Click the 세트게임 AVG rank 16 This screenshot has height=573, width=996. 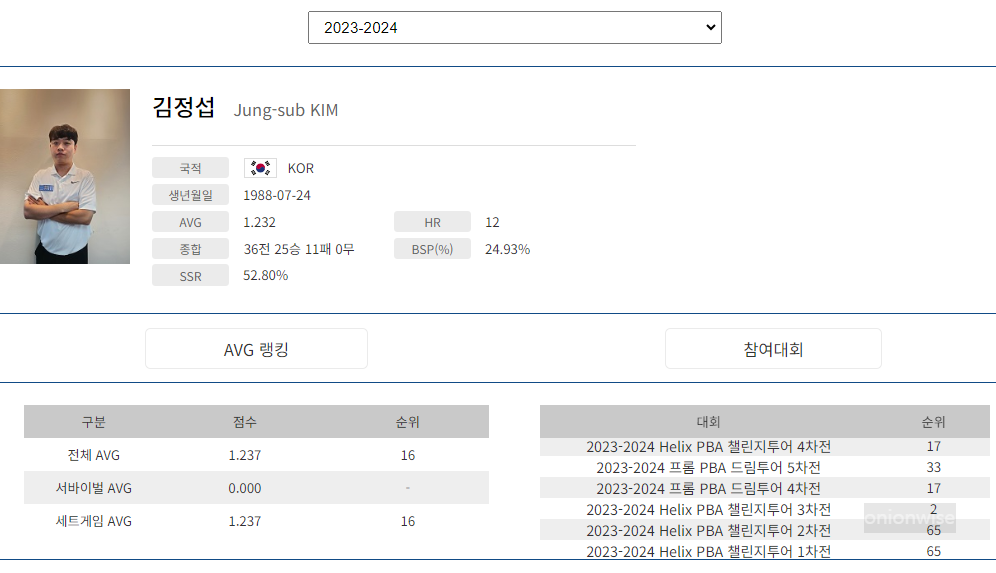pyautogui.click(x=408, y=521)
